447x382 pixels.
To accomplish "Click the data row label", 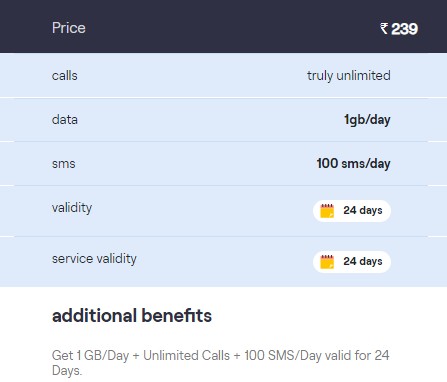I will pos(65,120).
